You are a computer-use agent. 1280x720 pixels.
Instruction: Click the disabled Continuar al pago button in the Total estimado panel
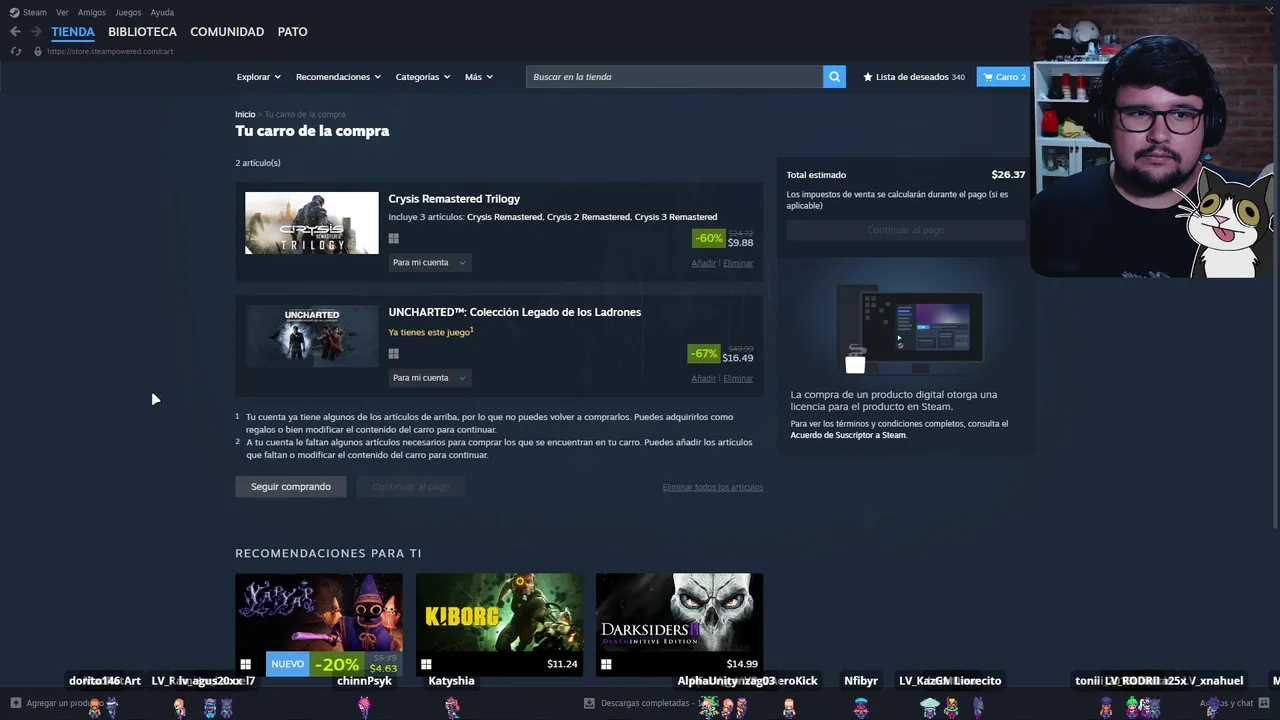click(906, 230)
